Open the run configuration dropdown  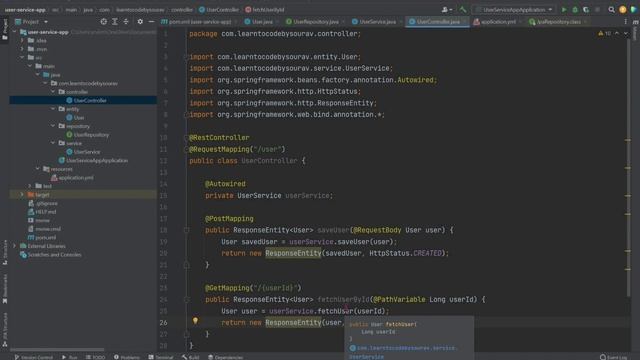(514, 9)
